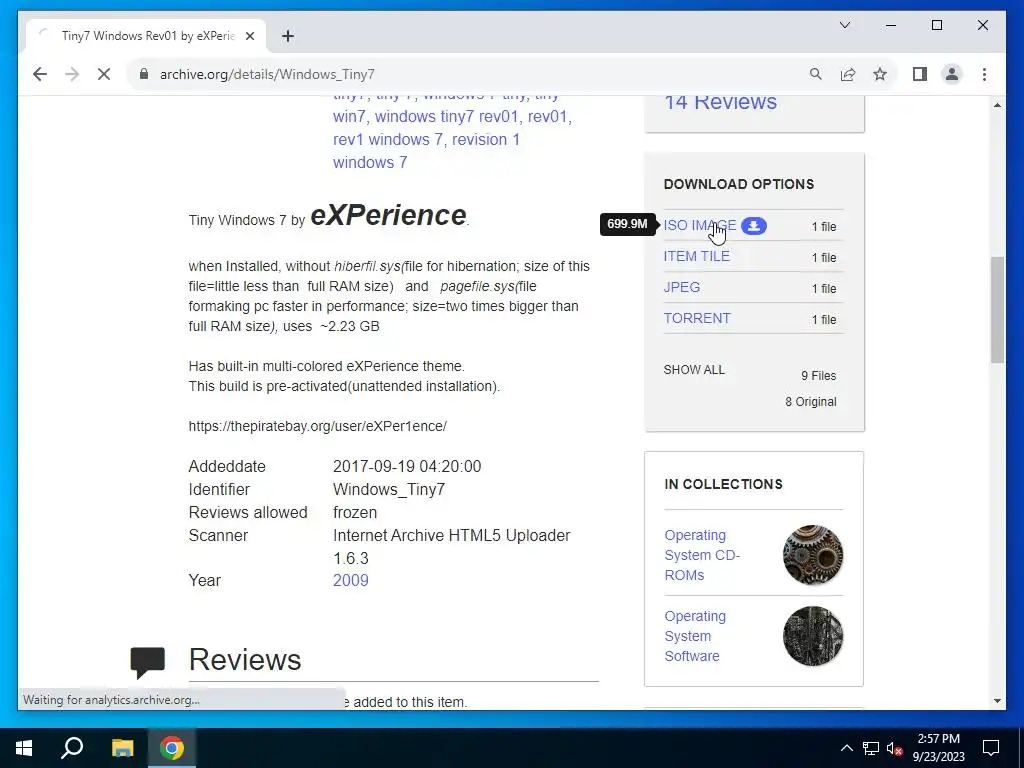Screen dimensions: 1024x768
Task: Show hidden tray icons chevron
Action: click(846, 748)
